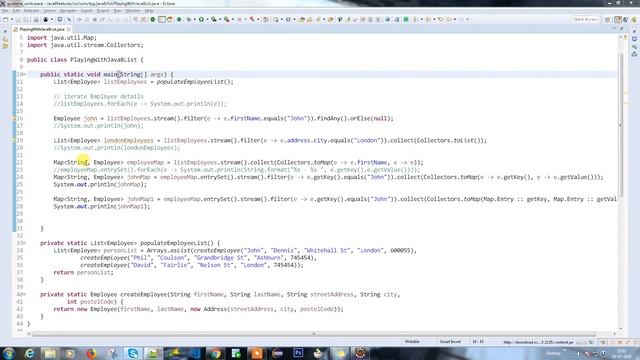
Task: Collapse the createEmployee method fold marker
Action: (x=24, y=294)
